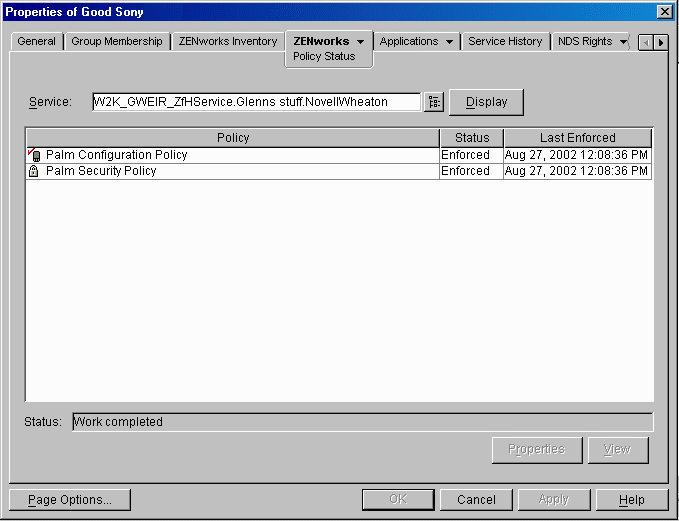Click Last Enforced date of Palm Security Policy
Screen dimensions: 679x521
(576, 171)
